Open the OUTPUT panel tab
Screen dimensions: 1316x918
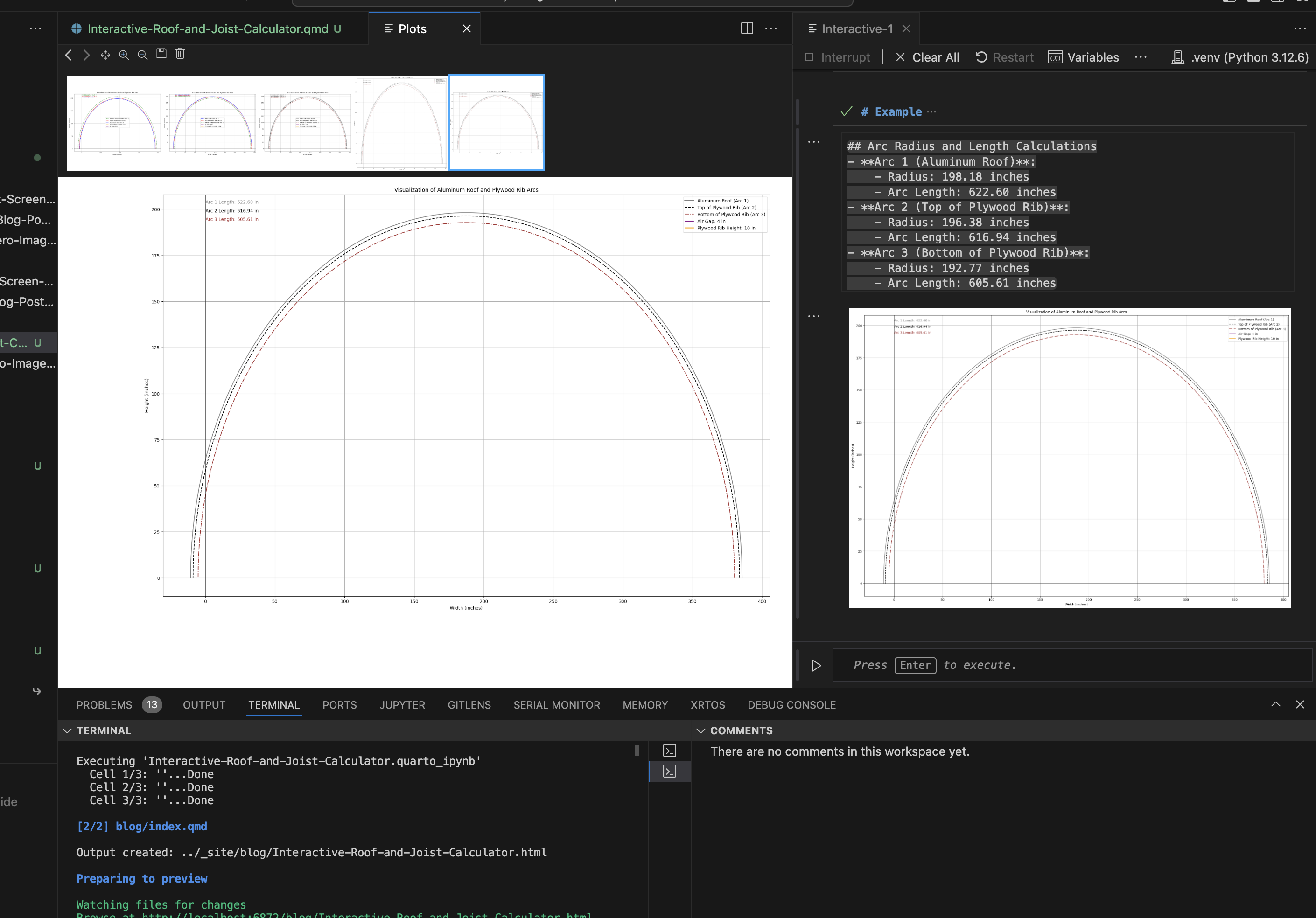coord(204,705)
